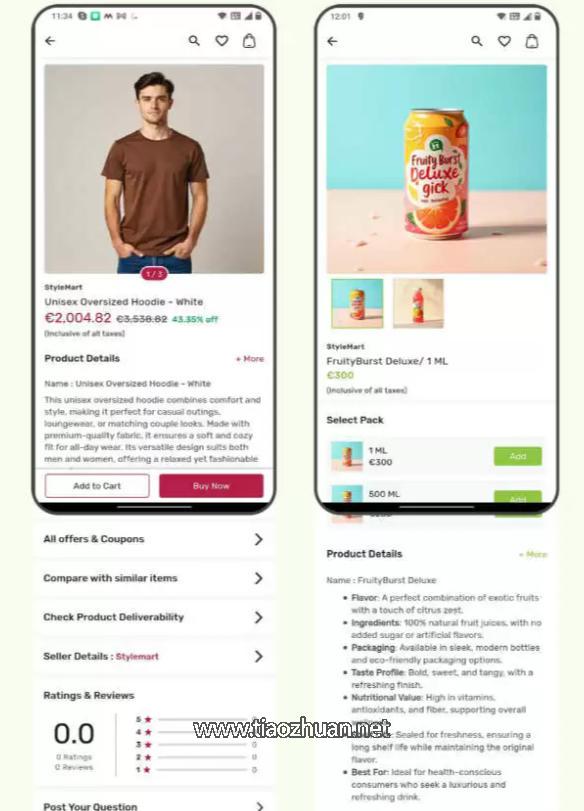The height and width of the screenshot is (811, 584).
Task: Tap heart icon on FruityBurst page
Action: (x=504, y=41)
